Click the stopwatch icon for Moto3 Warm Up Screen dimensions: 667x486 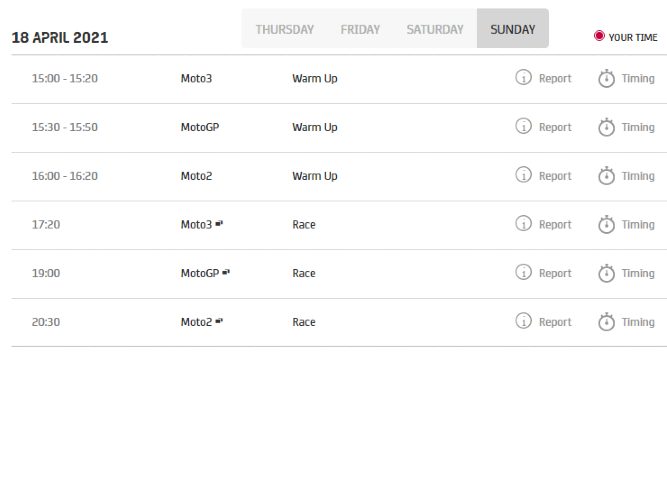(606, 78)
